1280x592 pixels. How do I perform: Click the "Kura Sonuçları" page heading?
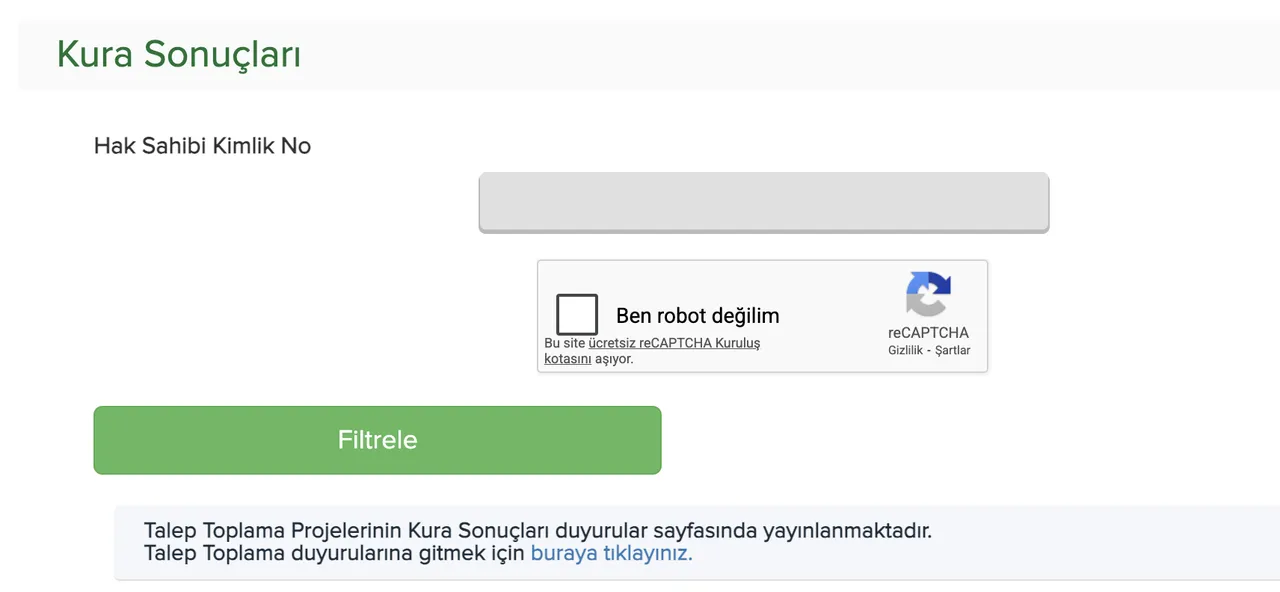179,54
